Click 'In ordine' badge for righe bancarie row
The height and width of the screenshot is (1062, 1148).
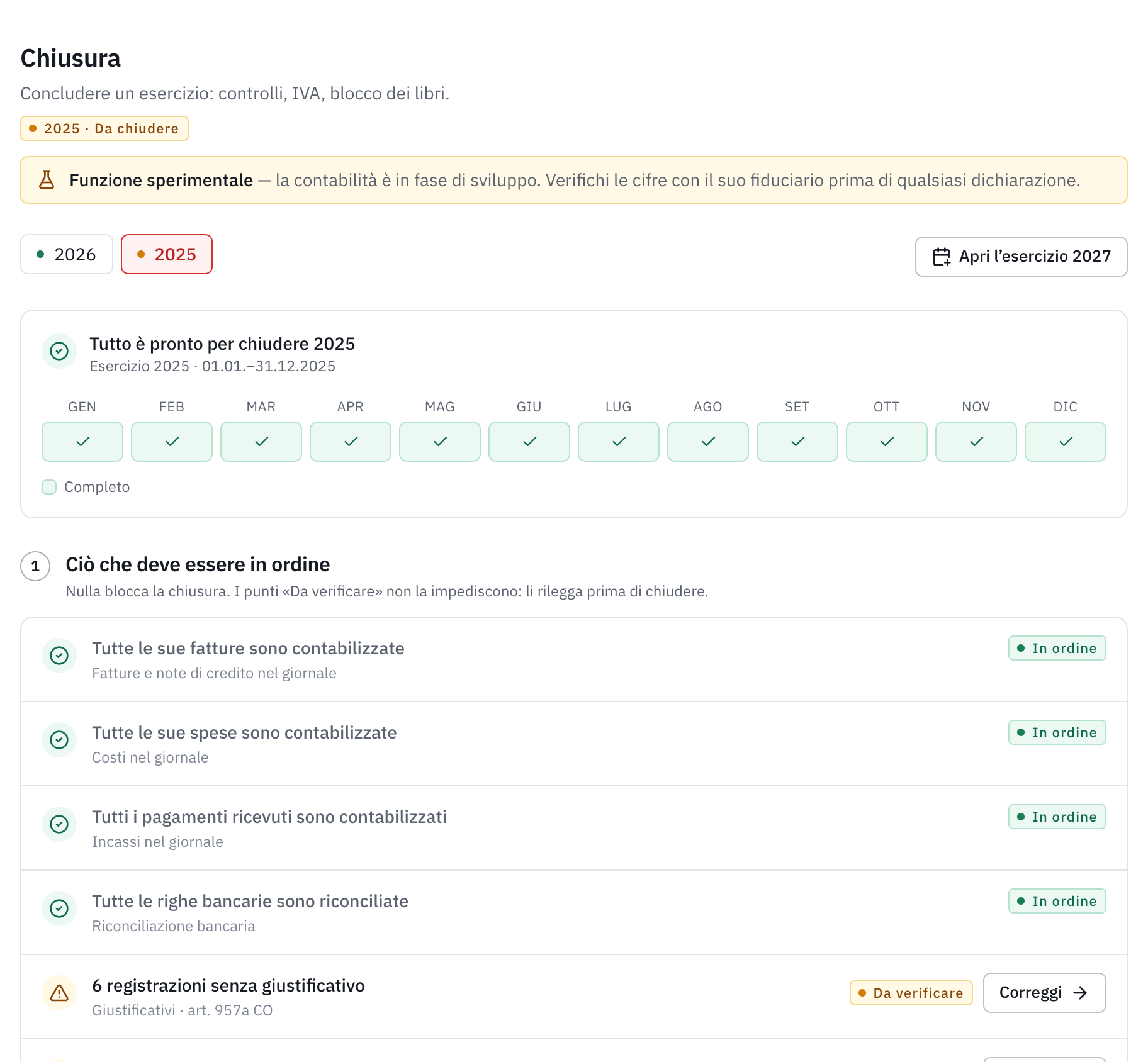point(1057,901)
